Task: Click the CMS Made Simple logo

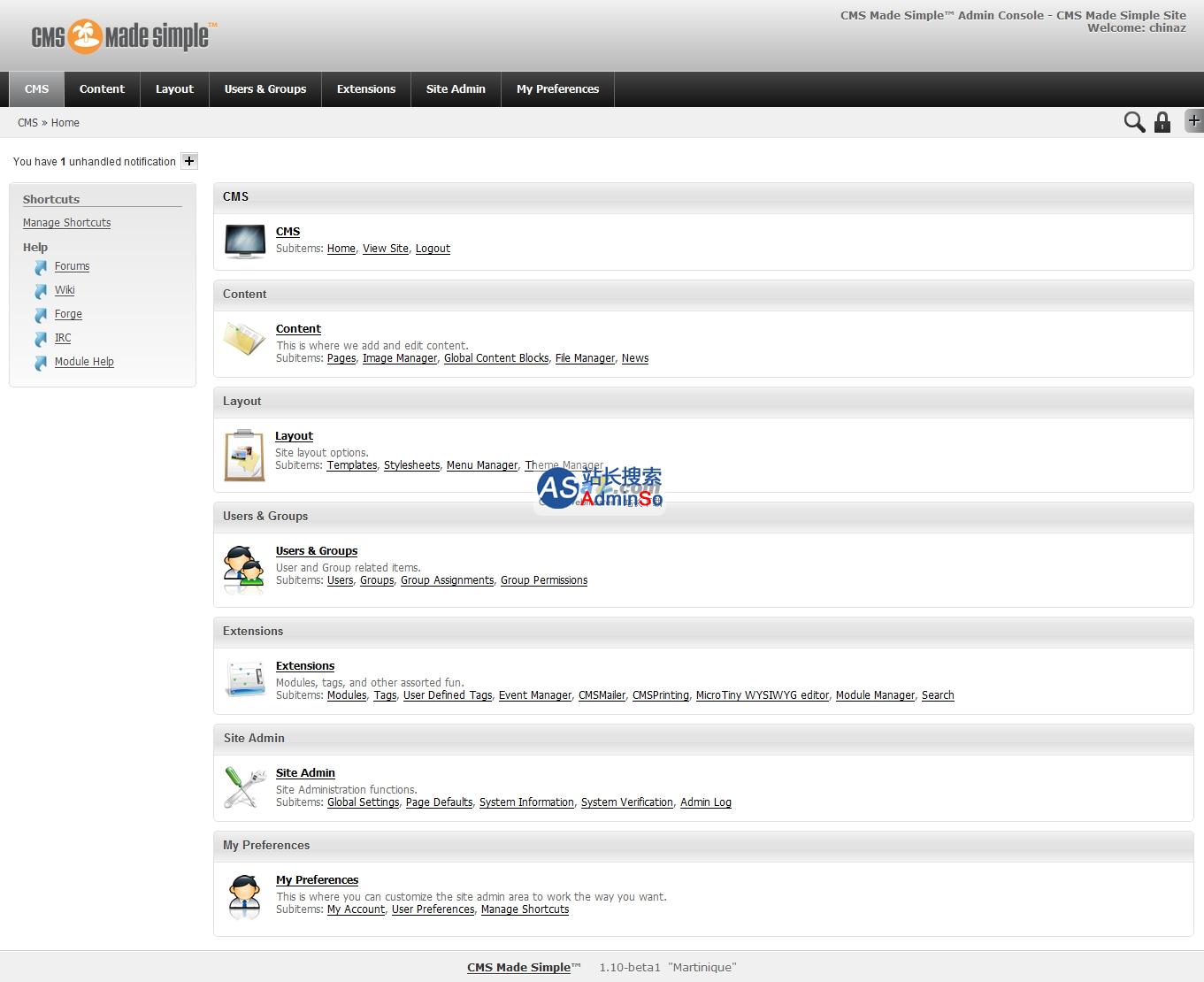Action: coord(124,36)
